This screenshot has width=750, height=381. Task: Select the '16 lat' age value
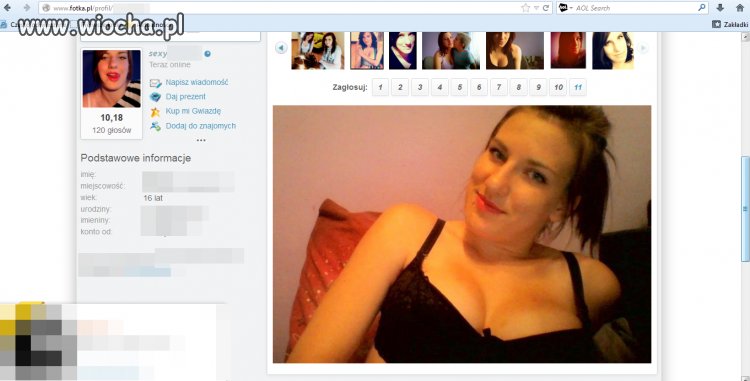pyautogui.click(x=153, y=198)
